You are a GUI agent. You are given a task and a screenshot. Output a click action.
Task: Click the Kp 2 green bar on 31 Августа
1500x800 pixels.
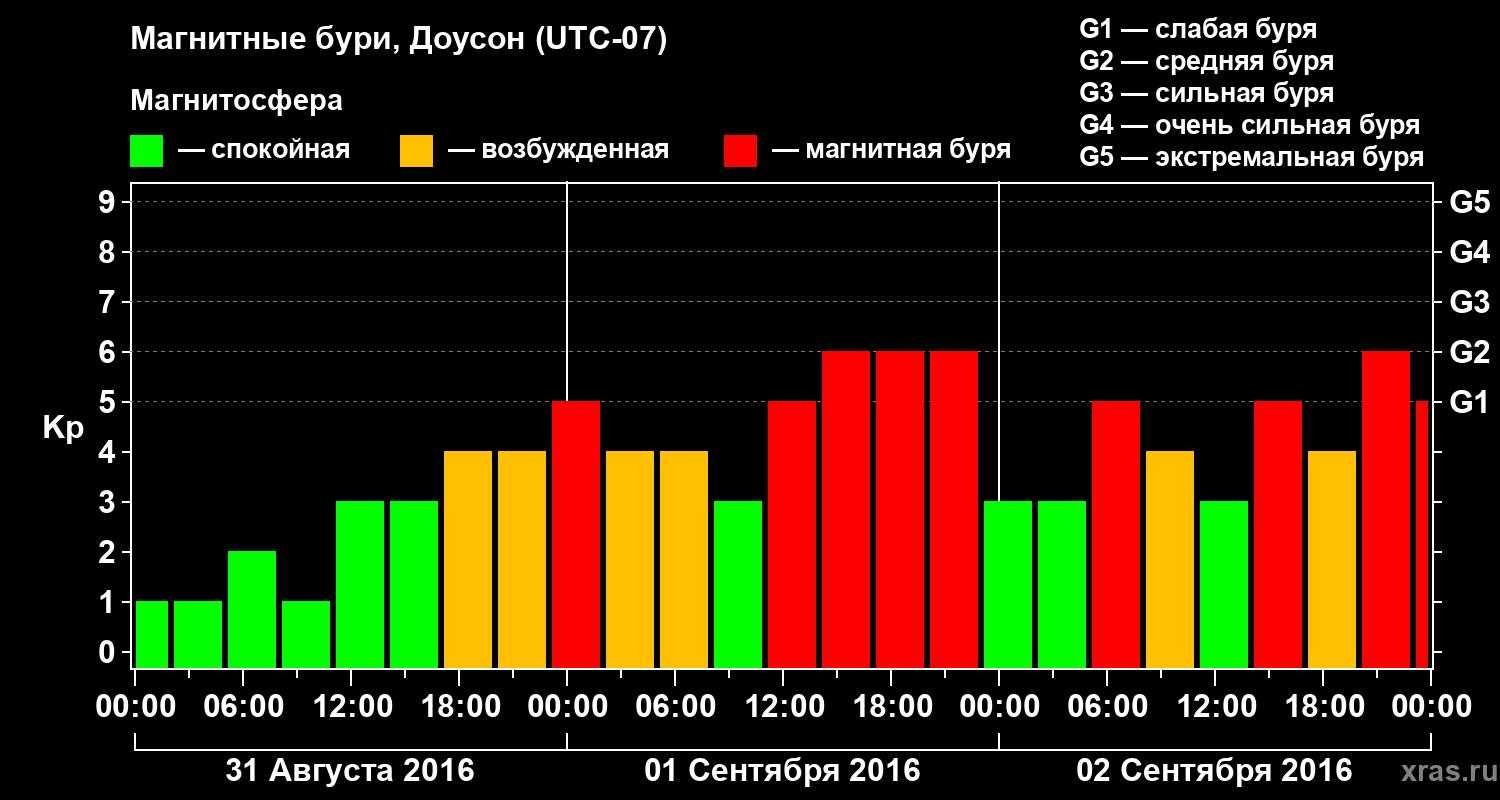252,610
